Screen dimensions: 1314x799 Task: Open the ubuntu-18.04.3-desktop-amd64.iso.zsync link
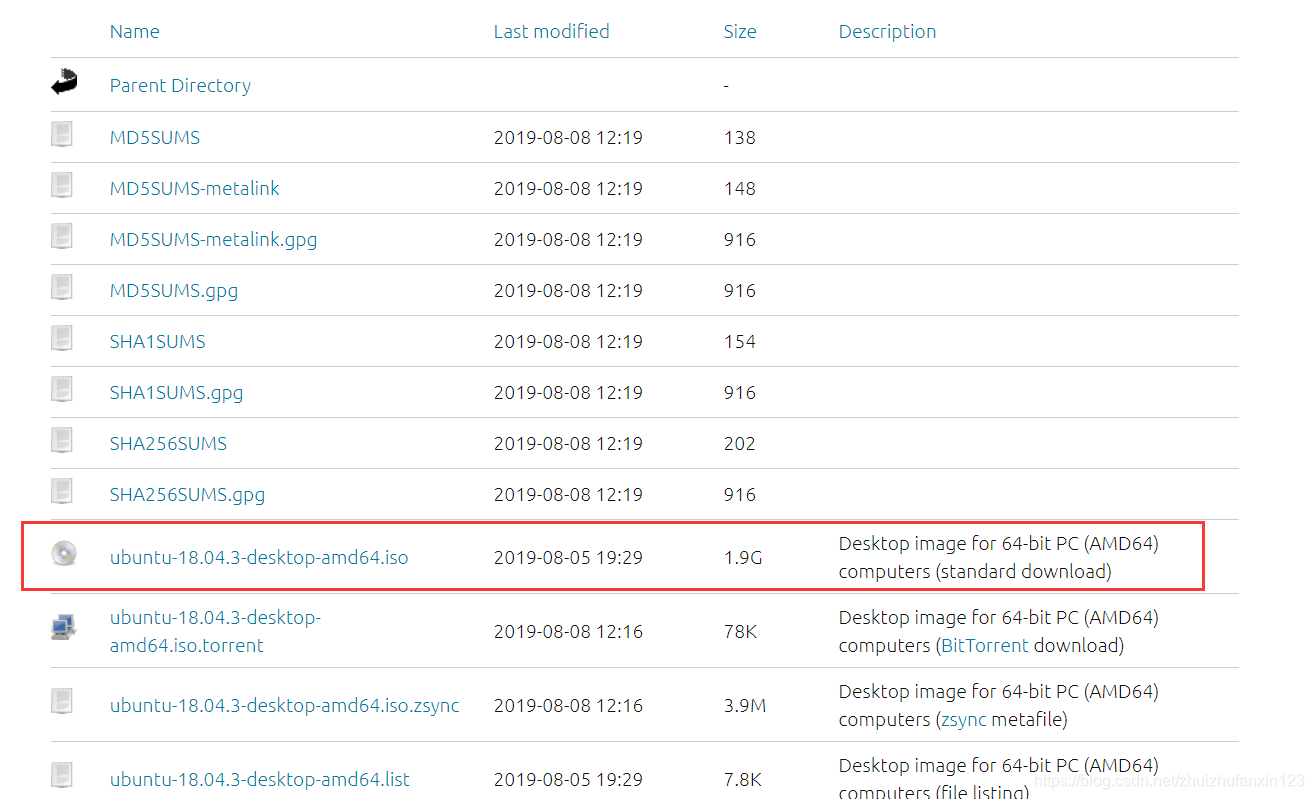pyautogui.click(x=285, y=706)
